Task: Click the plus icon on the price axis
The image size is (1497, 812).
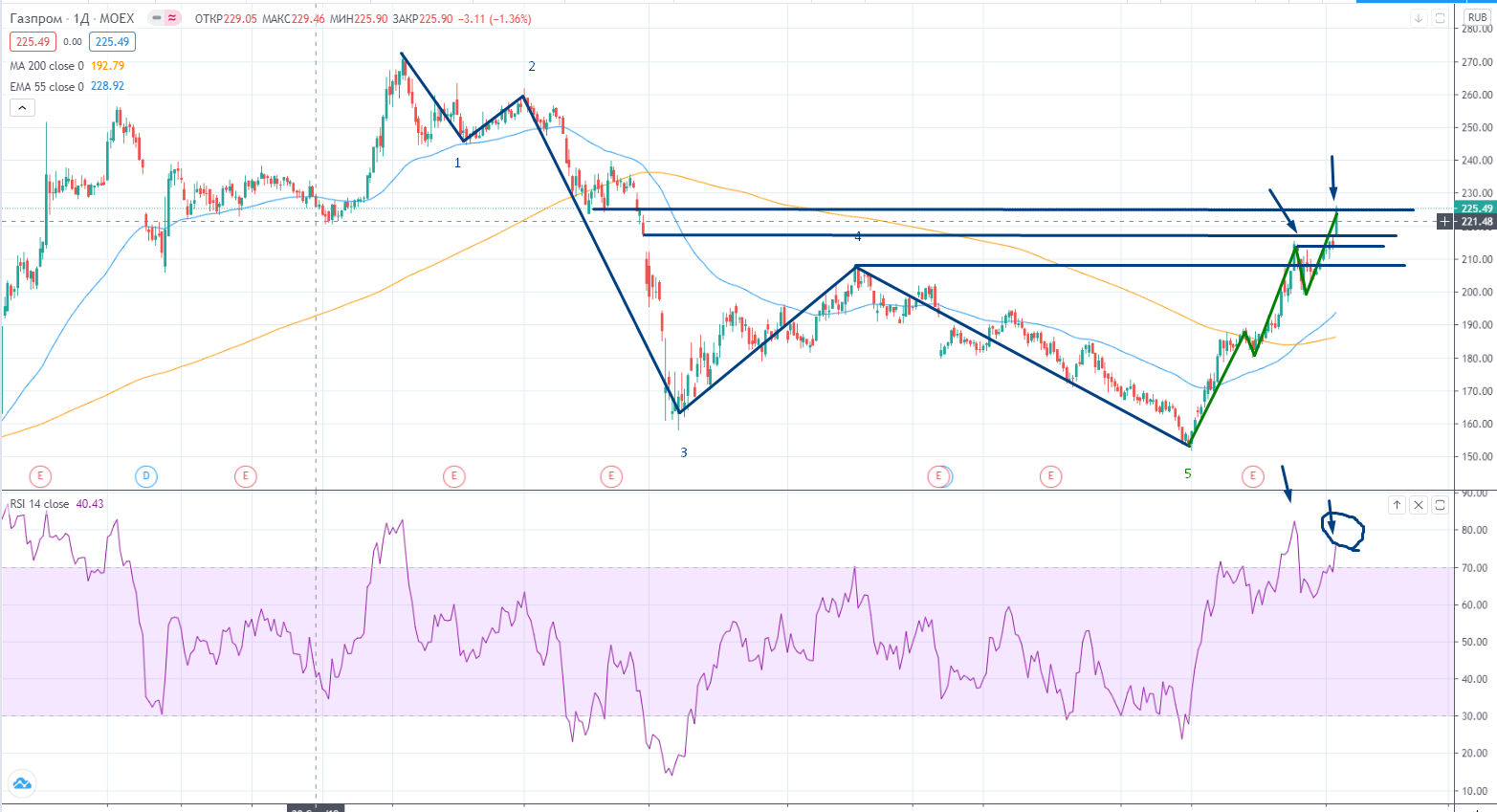Action: 1444,222
